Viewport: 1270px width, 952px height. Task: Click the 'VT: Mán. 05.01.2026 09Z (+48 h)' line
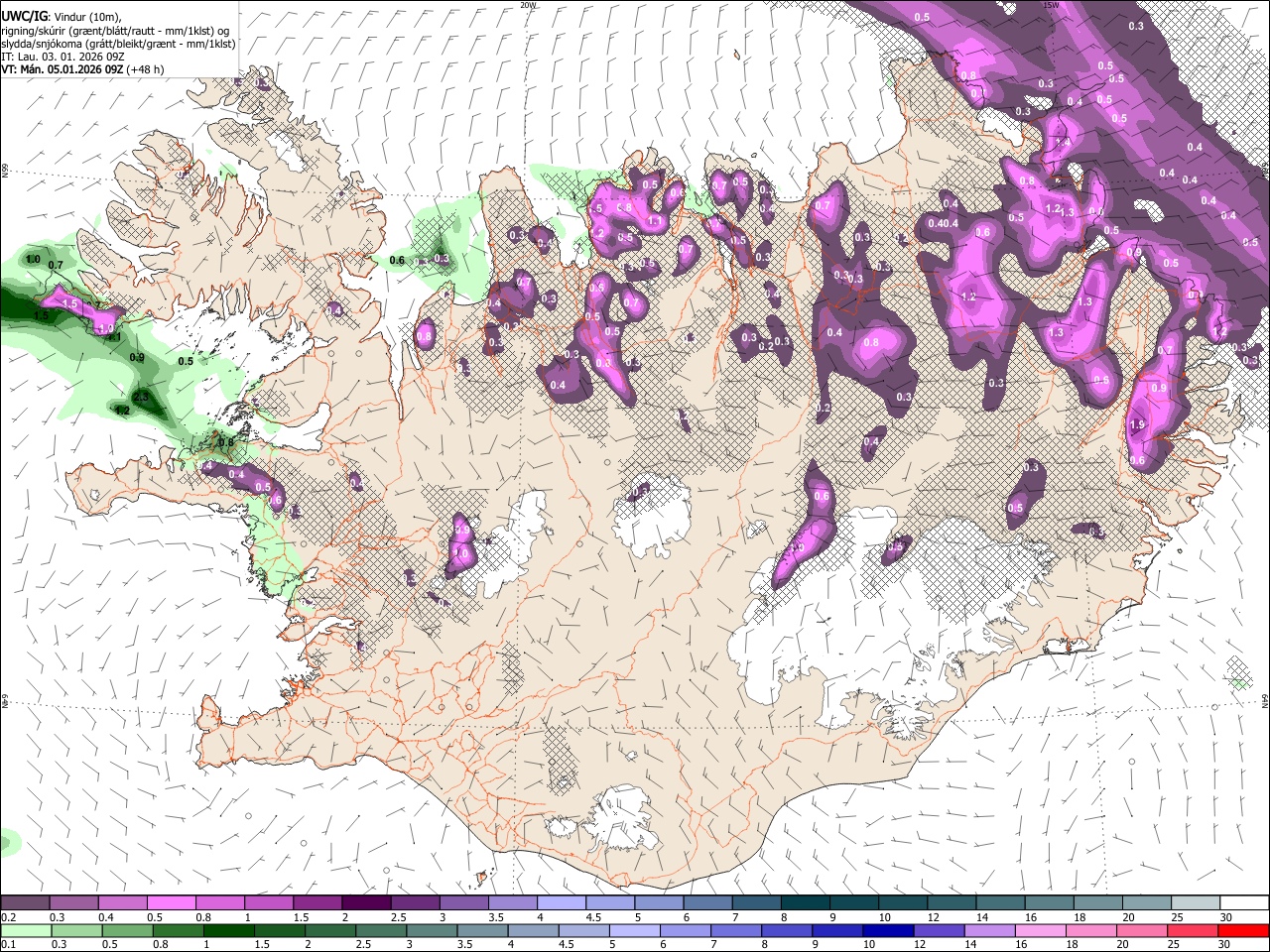point(82,69)
